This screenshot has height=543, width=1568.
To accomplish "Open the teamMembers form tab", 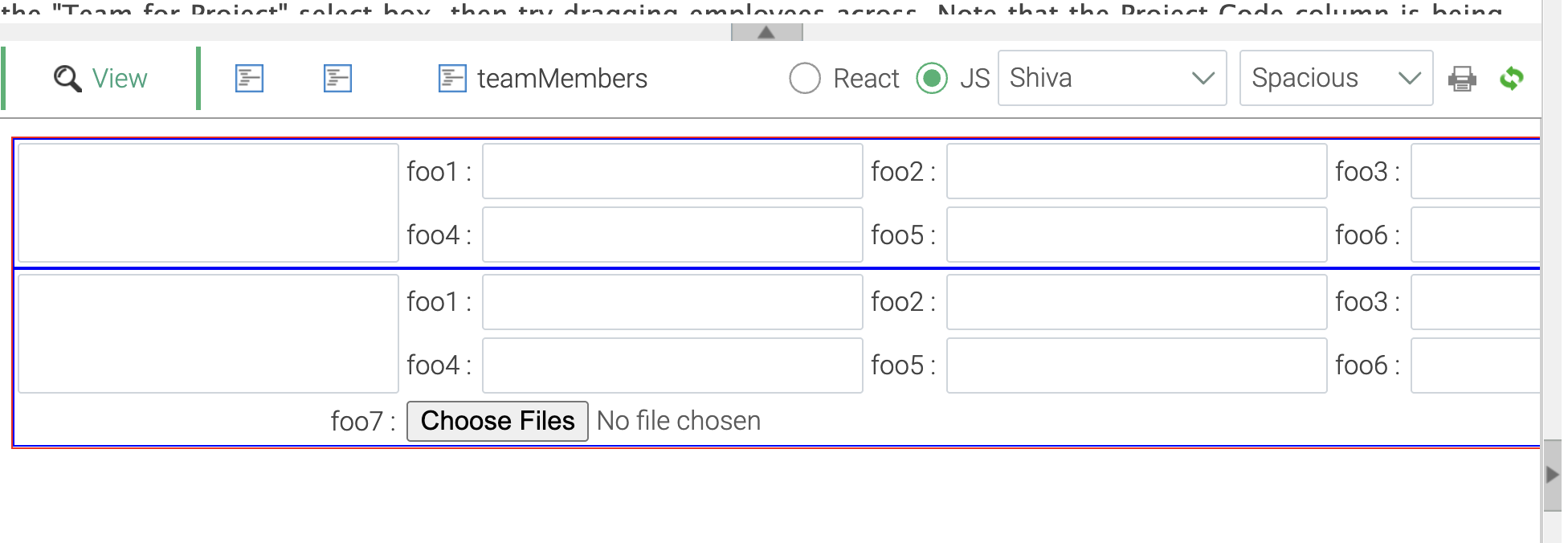I will 543,79.
